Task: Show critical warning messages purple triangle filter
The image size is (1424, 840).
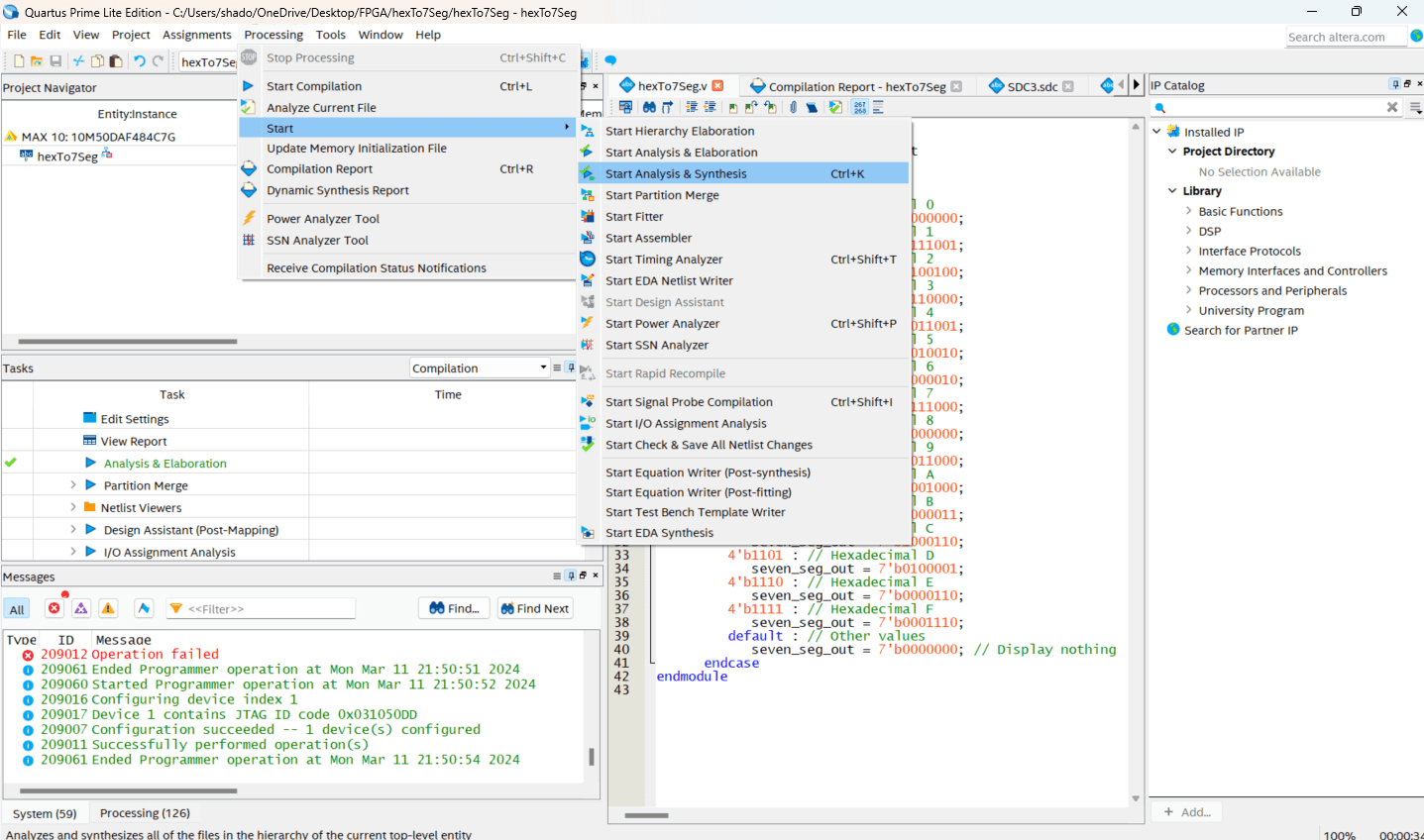Action: pos(81,608)
